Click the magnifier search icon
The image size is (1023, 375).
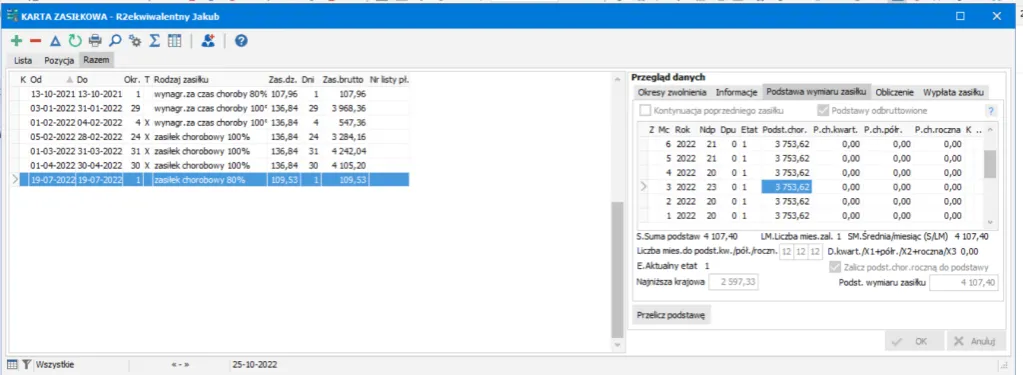pyautogui.click(x=115, y=41)
